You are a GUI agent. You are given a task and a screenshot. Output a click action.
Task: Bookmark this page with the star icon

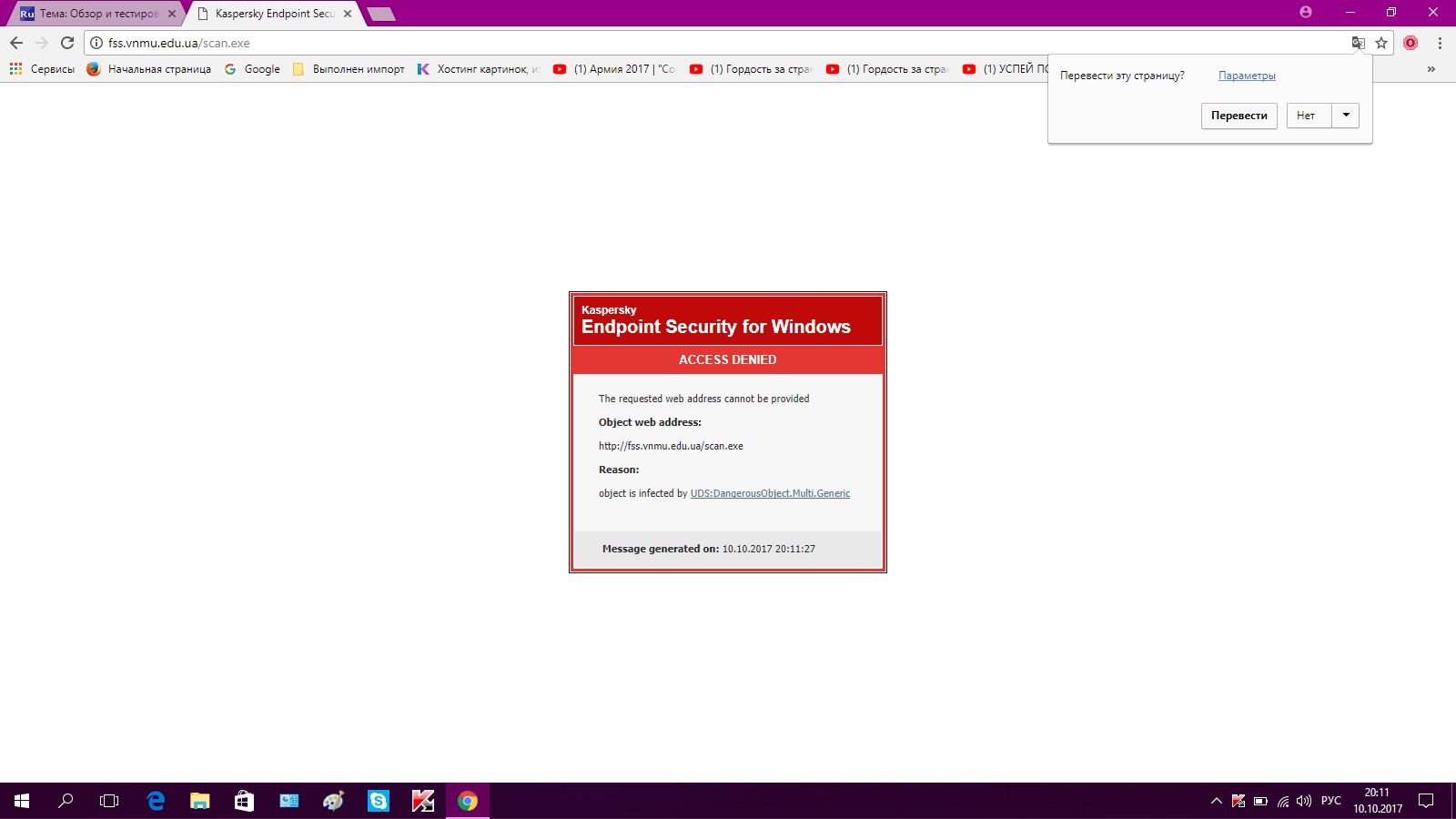1381,43
